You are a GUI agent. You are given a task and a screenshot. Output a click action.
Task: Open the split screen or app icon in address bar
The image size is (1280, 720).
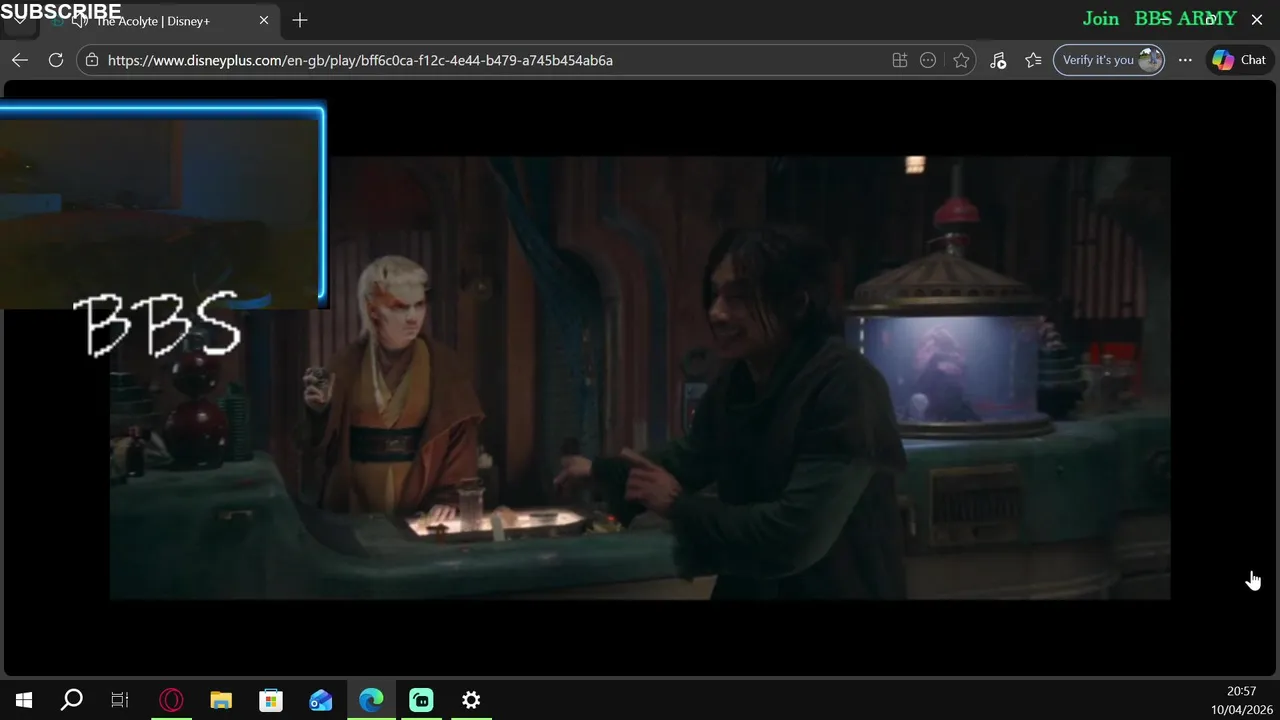(900, 60)
